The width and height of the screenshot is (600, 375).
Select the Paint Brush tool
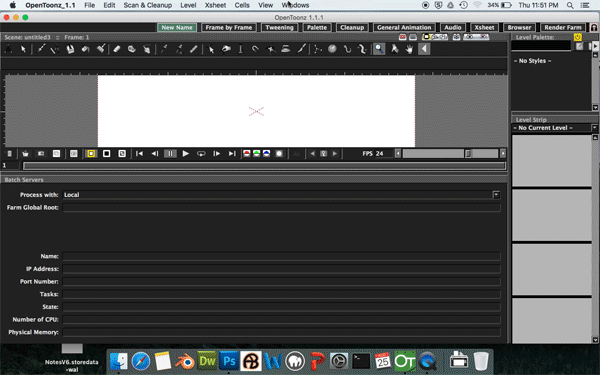[x=101, y=49]
